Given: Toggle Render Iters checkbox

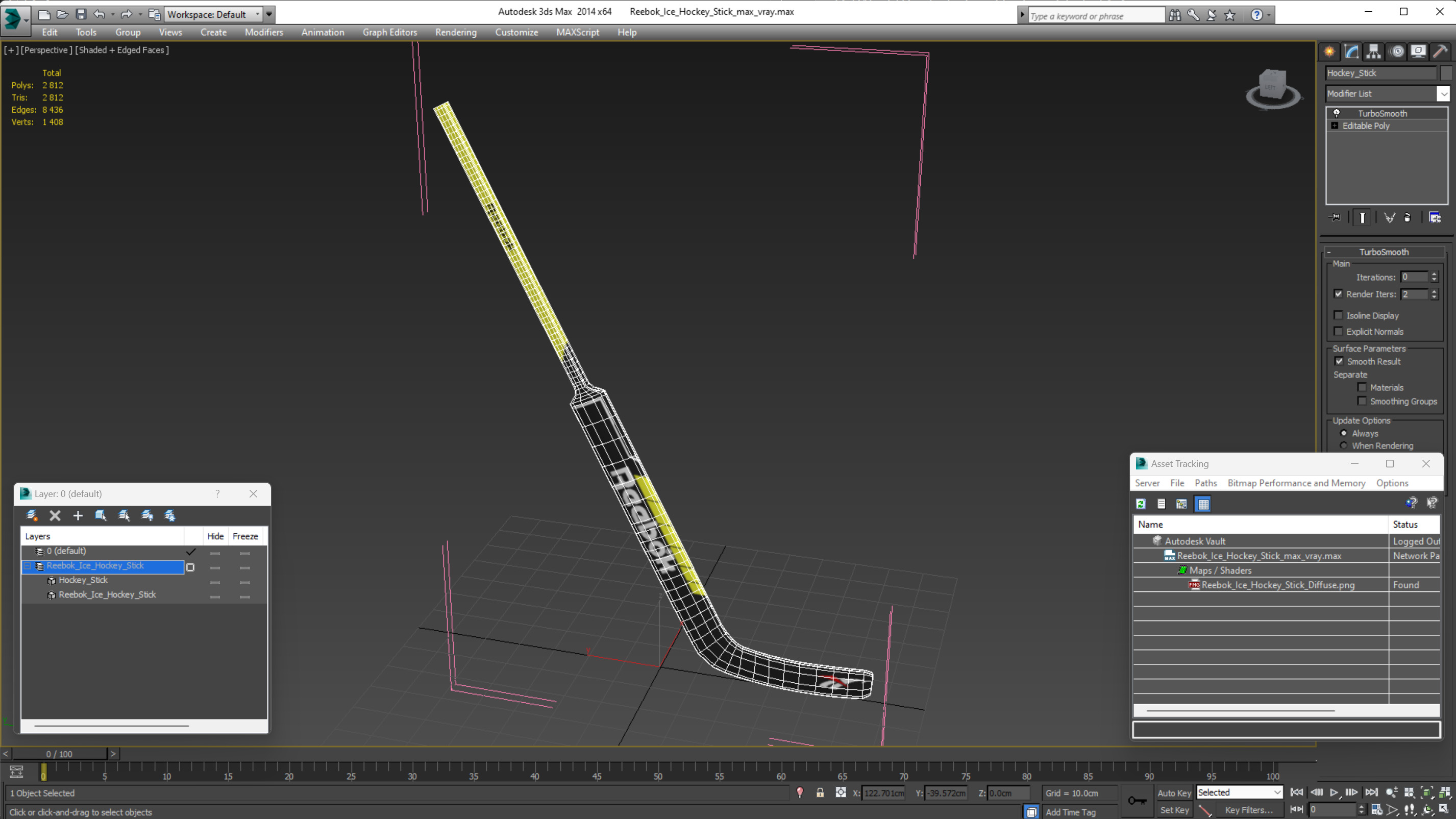Looking at the screenshot, I should pos(1338,294).
